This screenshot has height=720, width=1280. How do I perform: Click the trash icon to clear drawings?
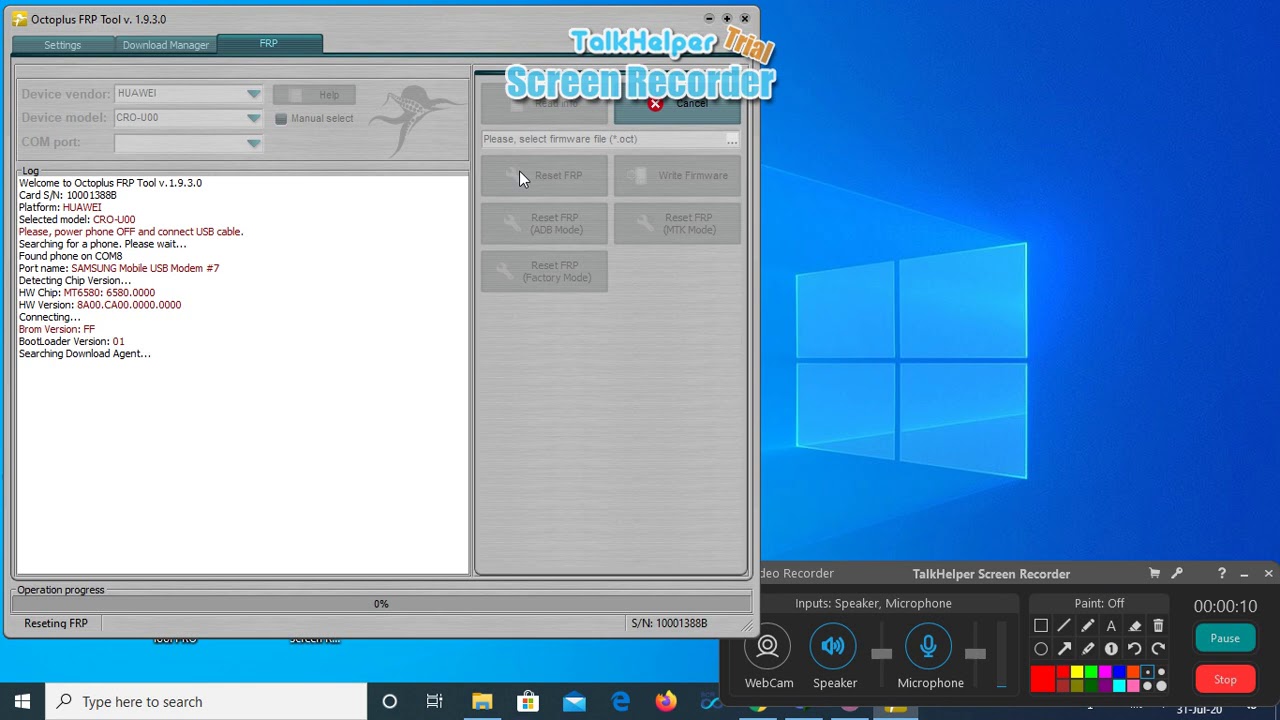click(x=1158, y=625)
